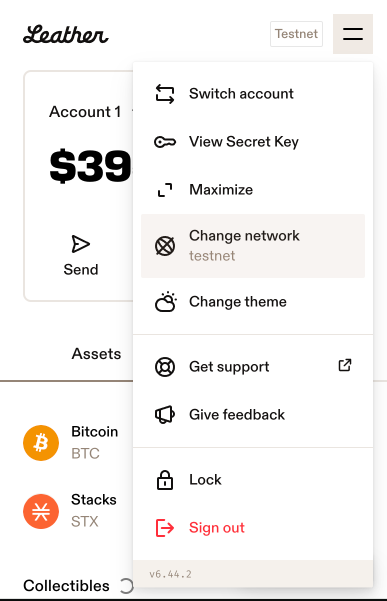Image resolution: width=387 pixels, height=601 pixels.
Task: Select the Change theme menu entry
Action: click(253, 302)
